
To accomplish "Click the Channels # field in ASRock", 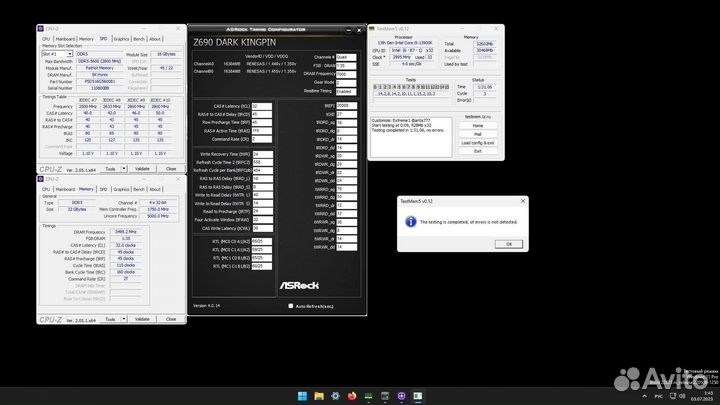I will pos(346,57).
